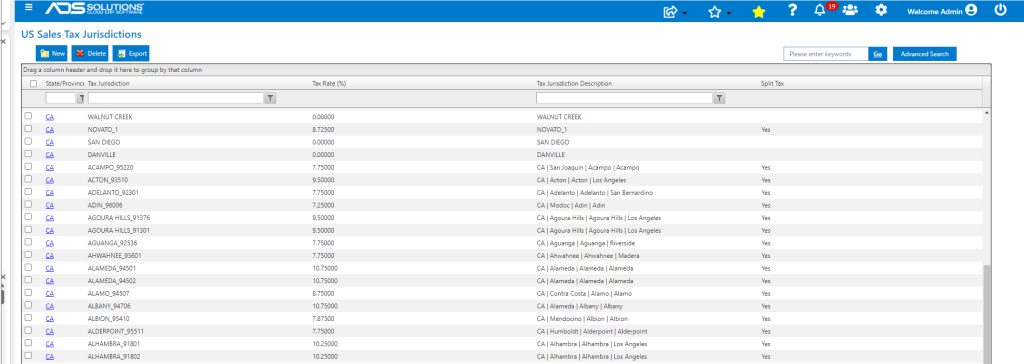Open Advanced Search
The image size is (1024, 364).
924,54
